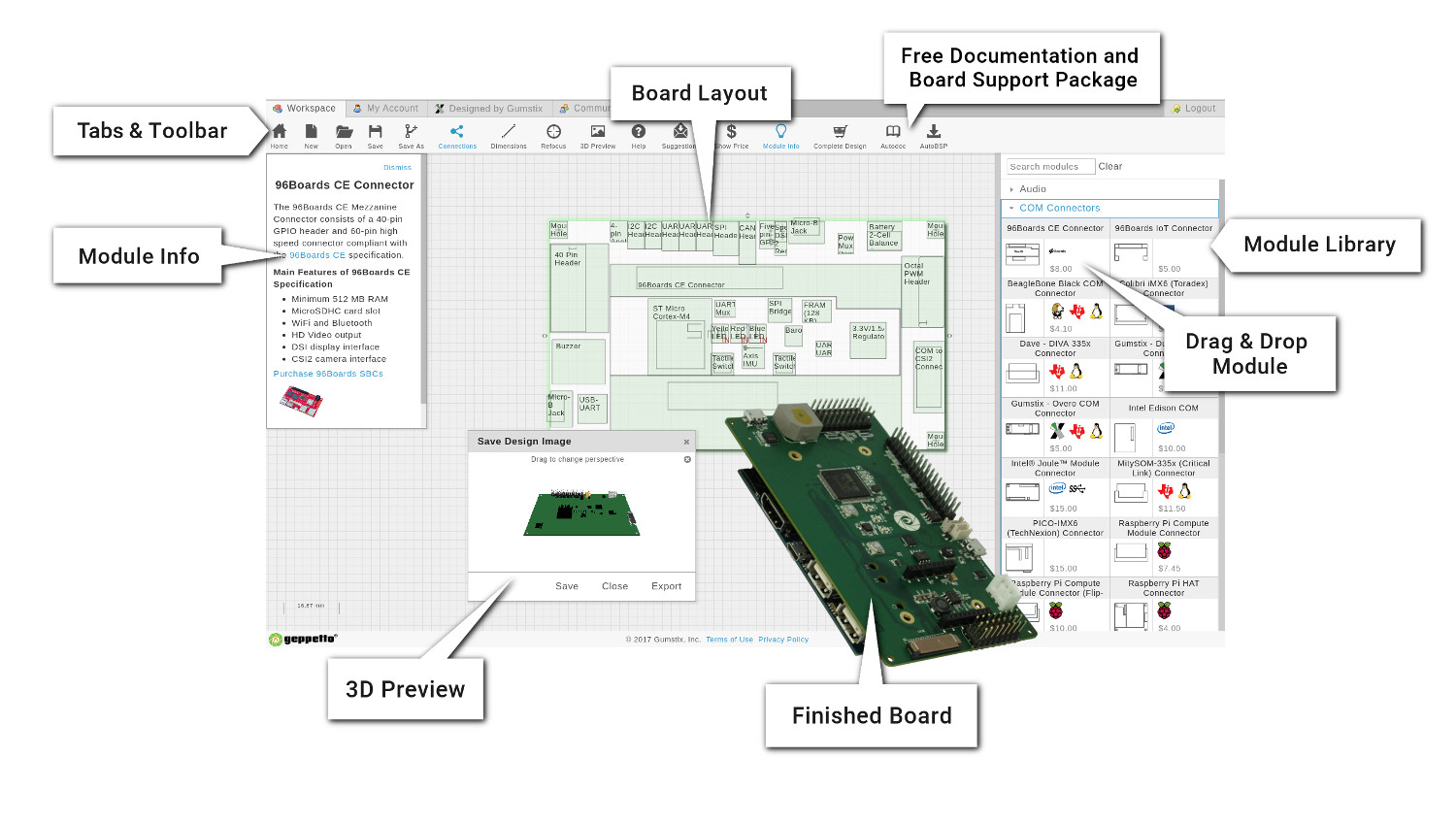Click the Logout tab

point(1194,109)
